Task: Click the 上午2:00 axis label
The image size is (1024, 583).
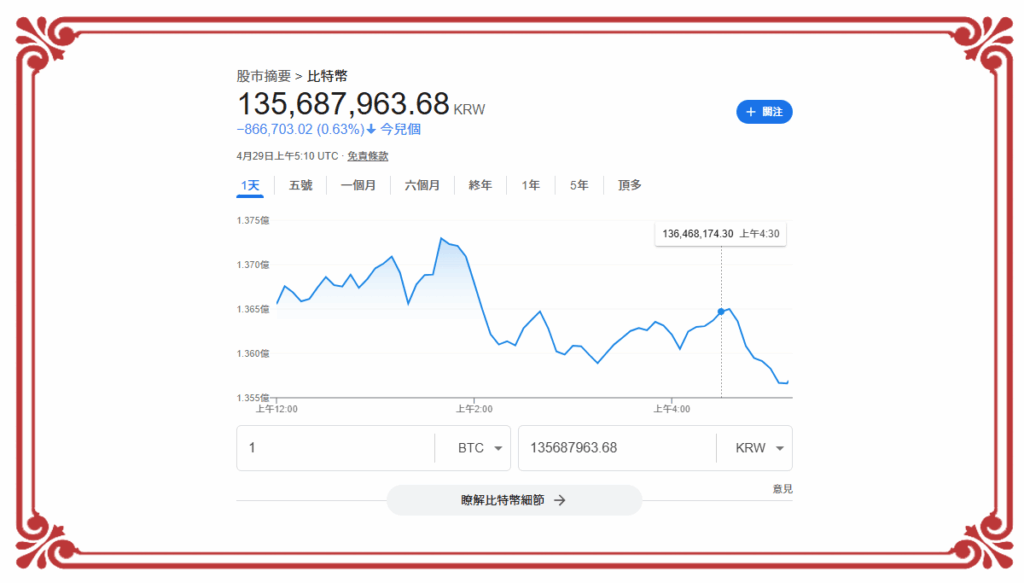Action: [474, 409]
